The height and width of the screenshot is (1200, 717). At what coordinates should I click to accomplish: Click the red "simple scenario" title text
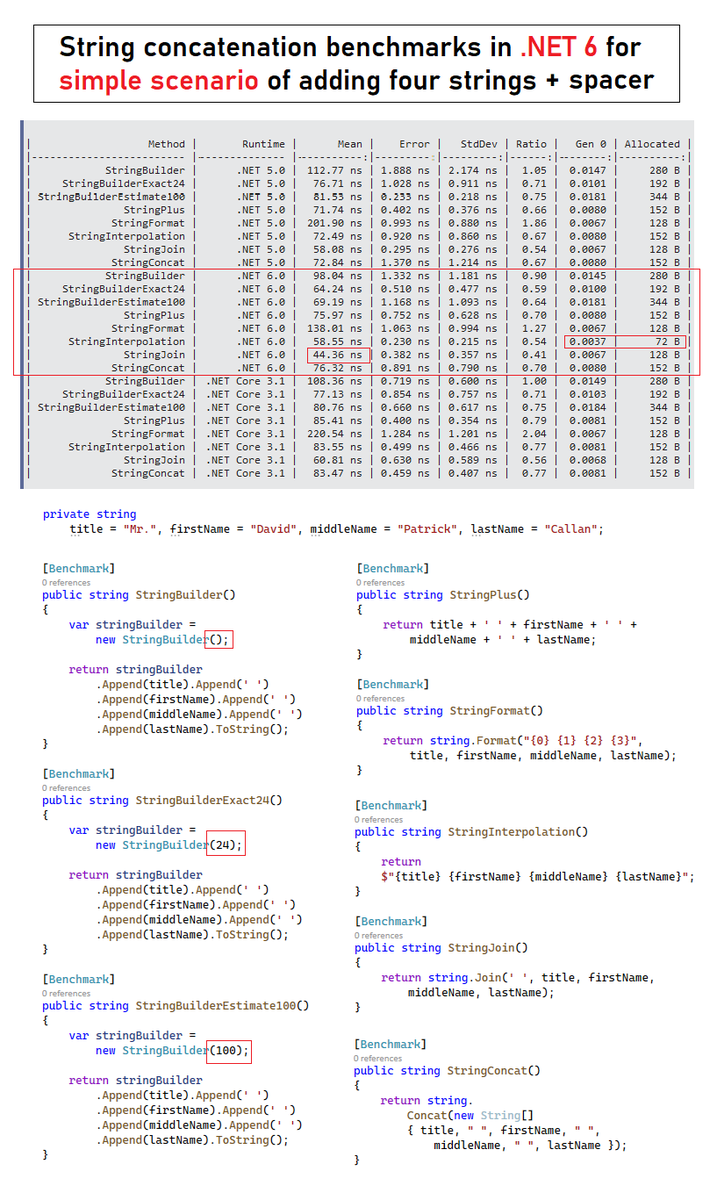[x=160, y=81]
